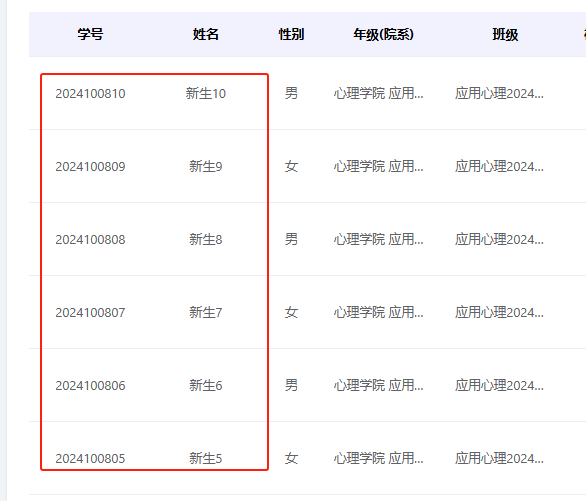Click 心理学院 department cell for 新生7
Viewport: 586px width, 501px height.
pyautogui.click(x=379, y=312)
